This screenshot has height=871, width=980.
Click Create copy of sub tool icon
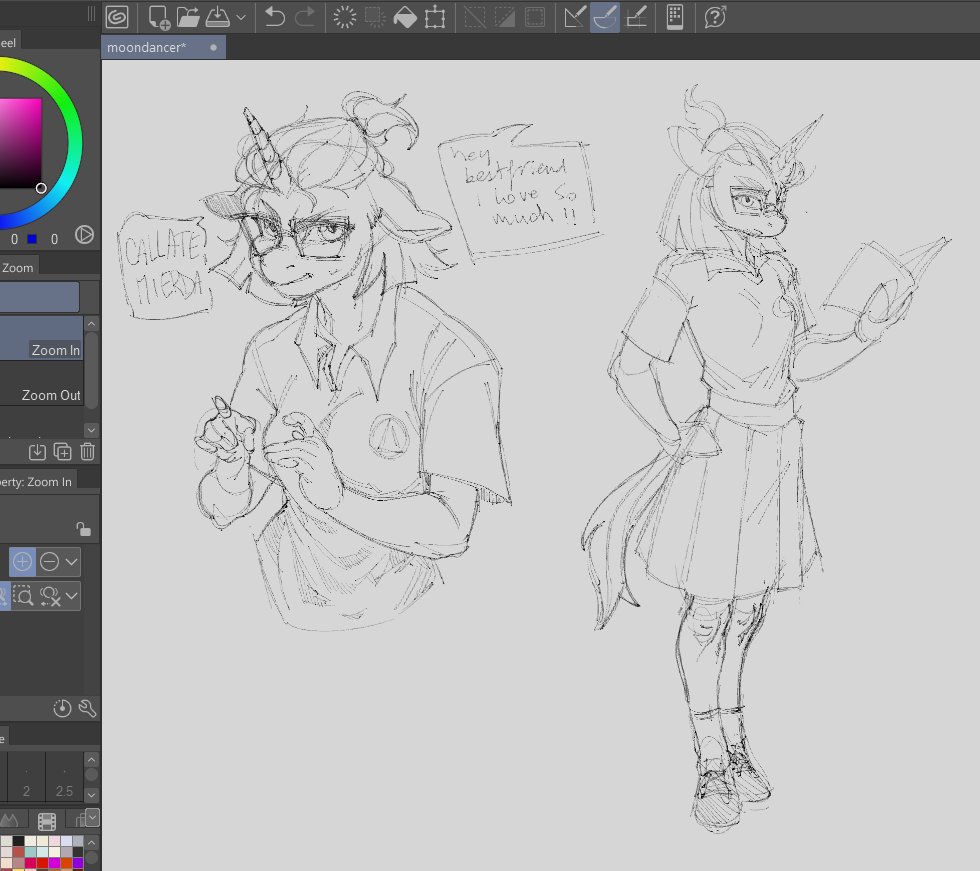pos(62,451)
